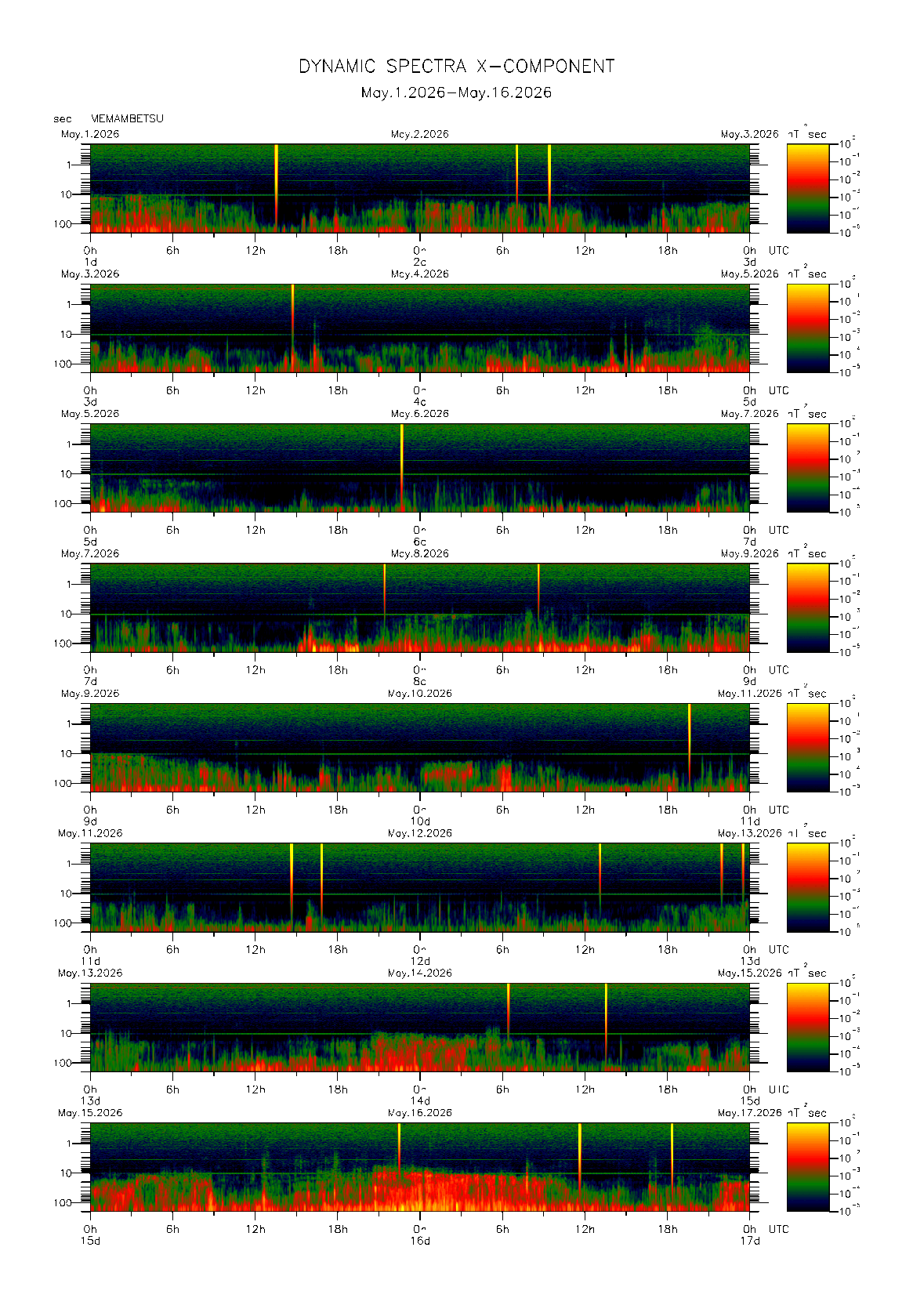This screenshot has height=1316, width=913.
Task: Click the color scale bar beside the May 11 panel
Action: 808,887
